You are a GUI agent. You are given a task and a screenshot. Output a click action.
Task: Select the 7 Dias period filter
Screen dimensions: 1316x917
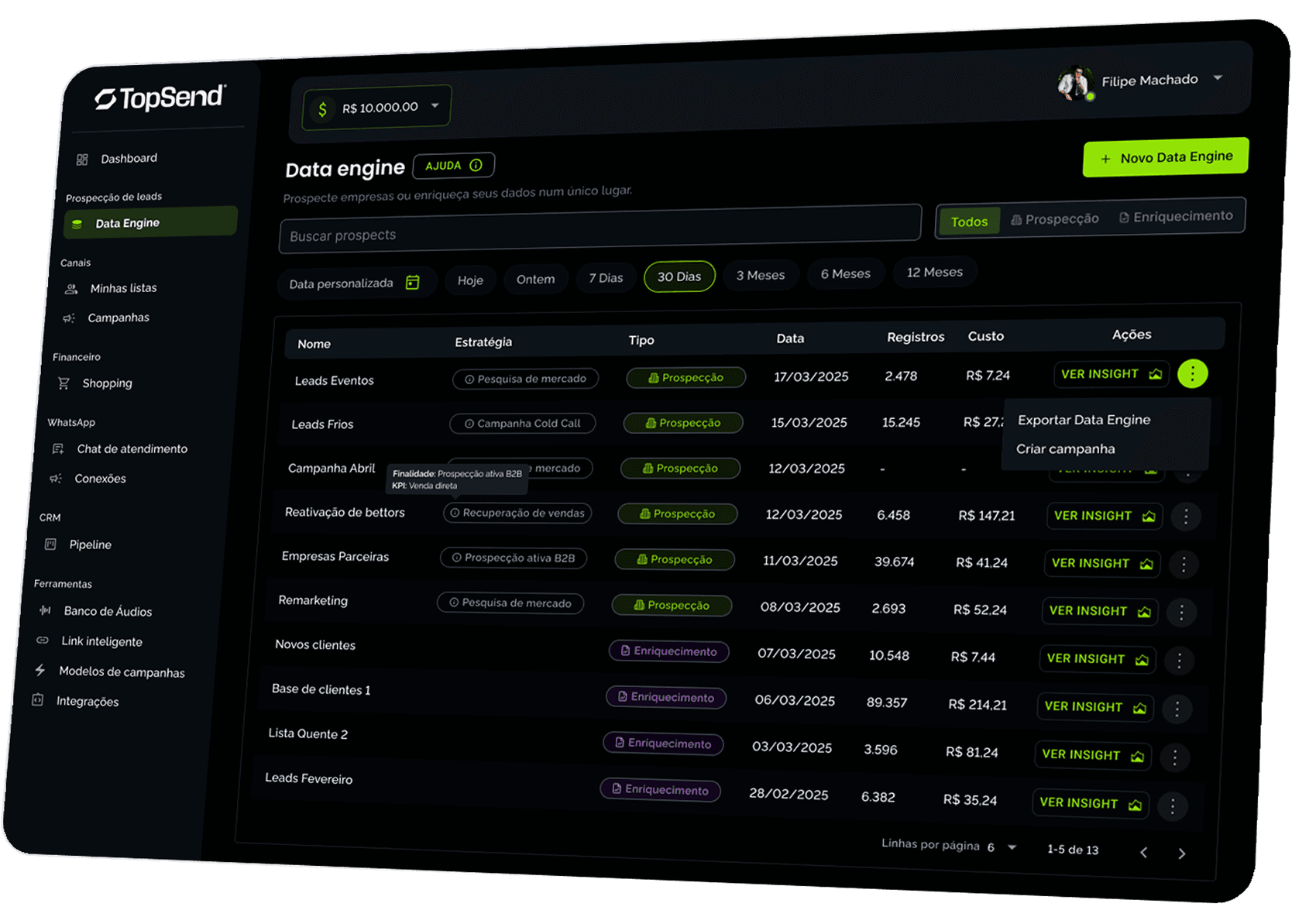(606, 277)
